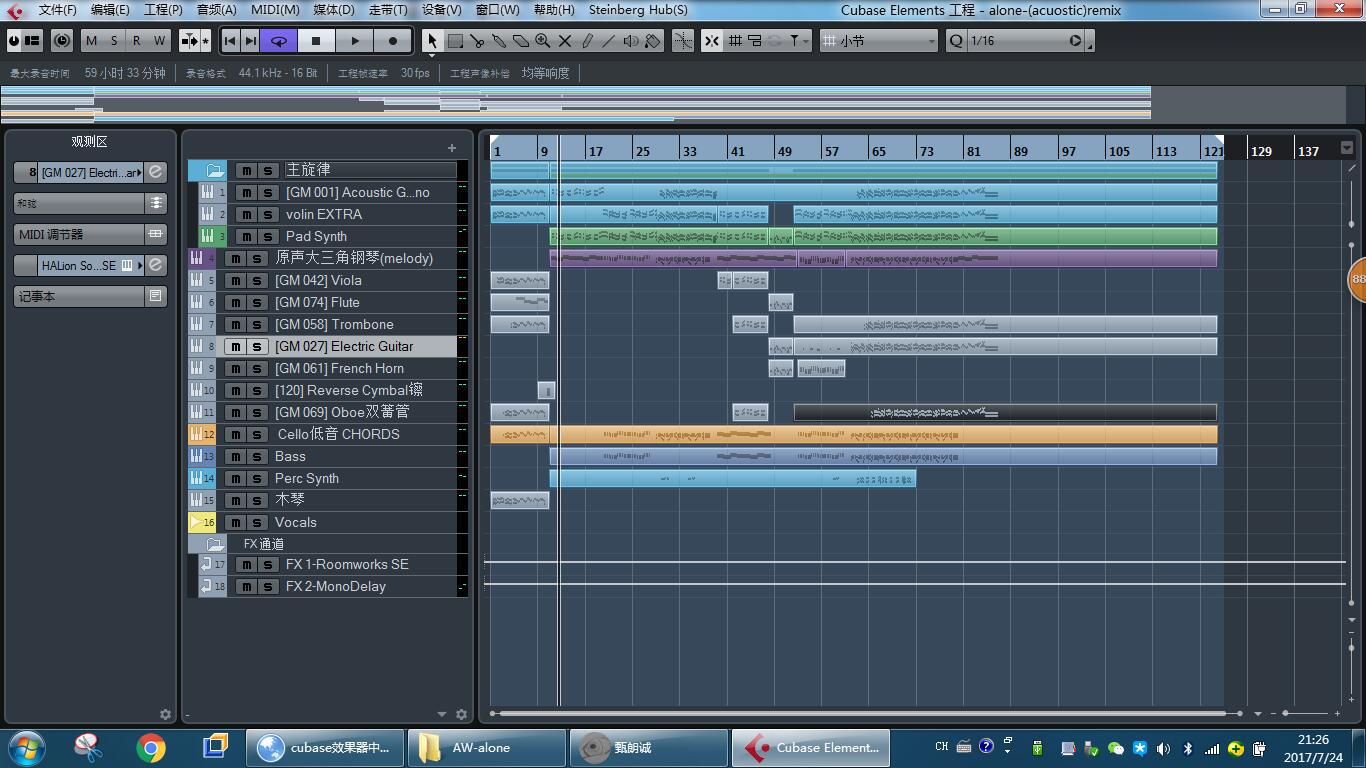1366x768 pixels.
Task: Select the Zoom magnifier tool
Action: [543, 41]
